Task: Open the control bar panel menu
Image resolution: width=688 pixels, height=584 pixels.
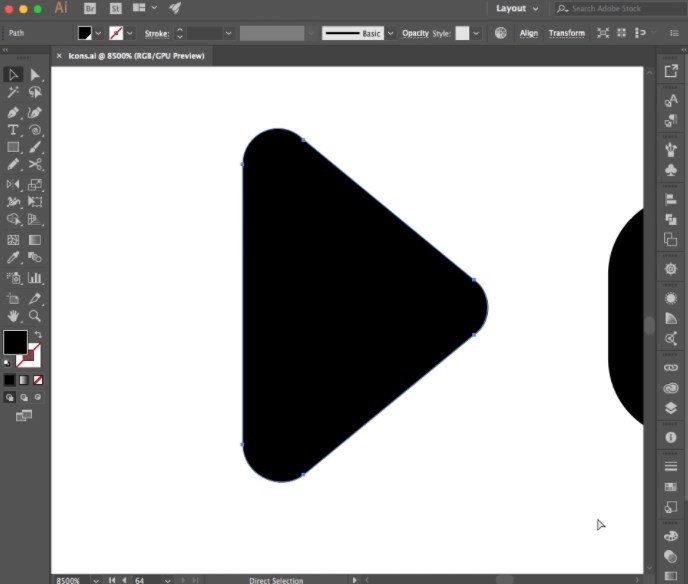Action: point(674,33)
